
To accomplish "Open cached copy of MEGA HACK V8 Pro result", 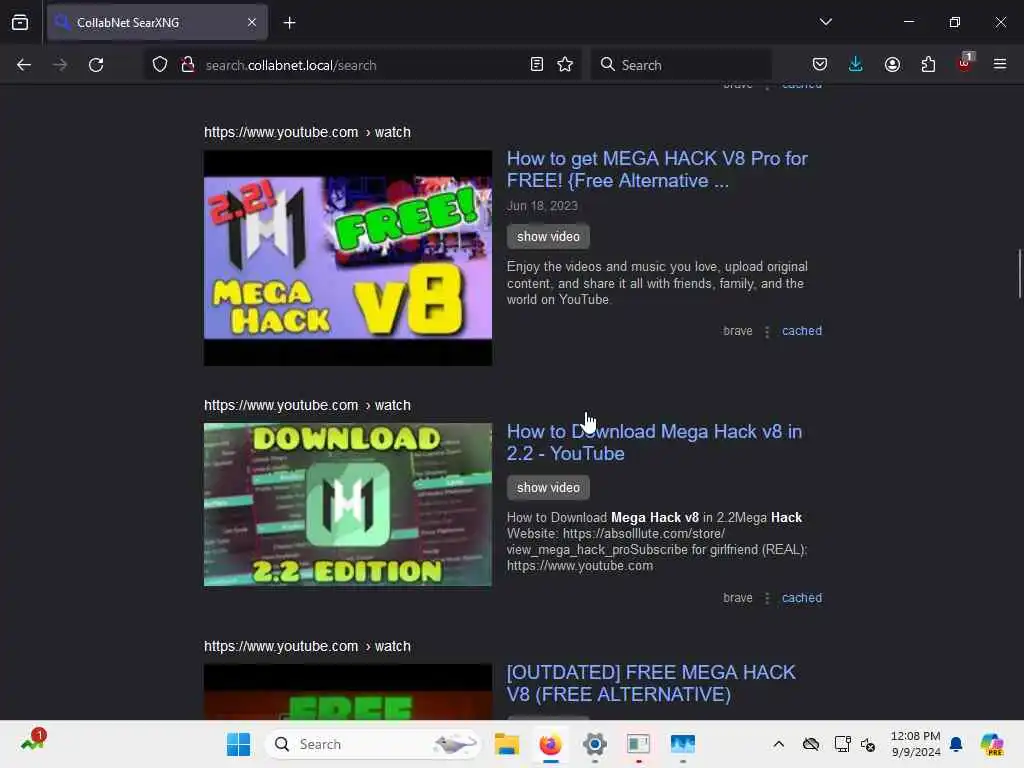I will (x=801, y=331).
